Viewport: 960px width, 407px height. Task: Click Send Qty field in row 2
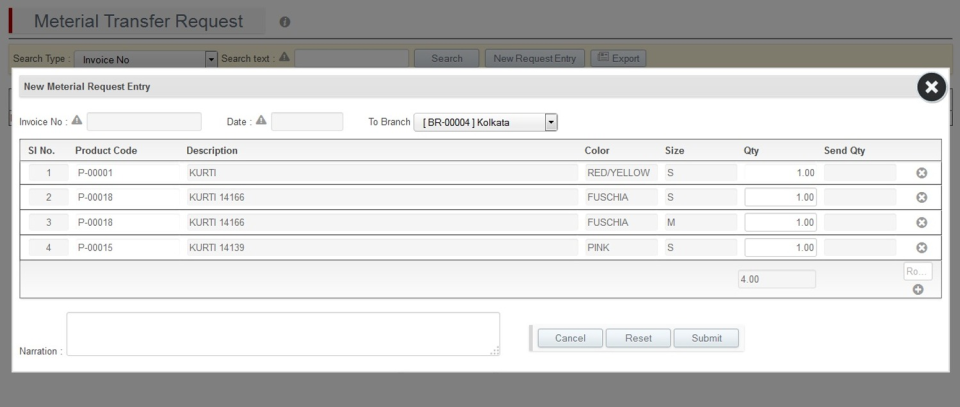click(x=860, y=197)
